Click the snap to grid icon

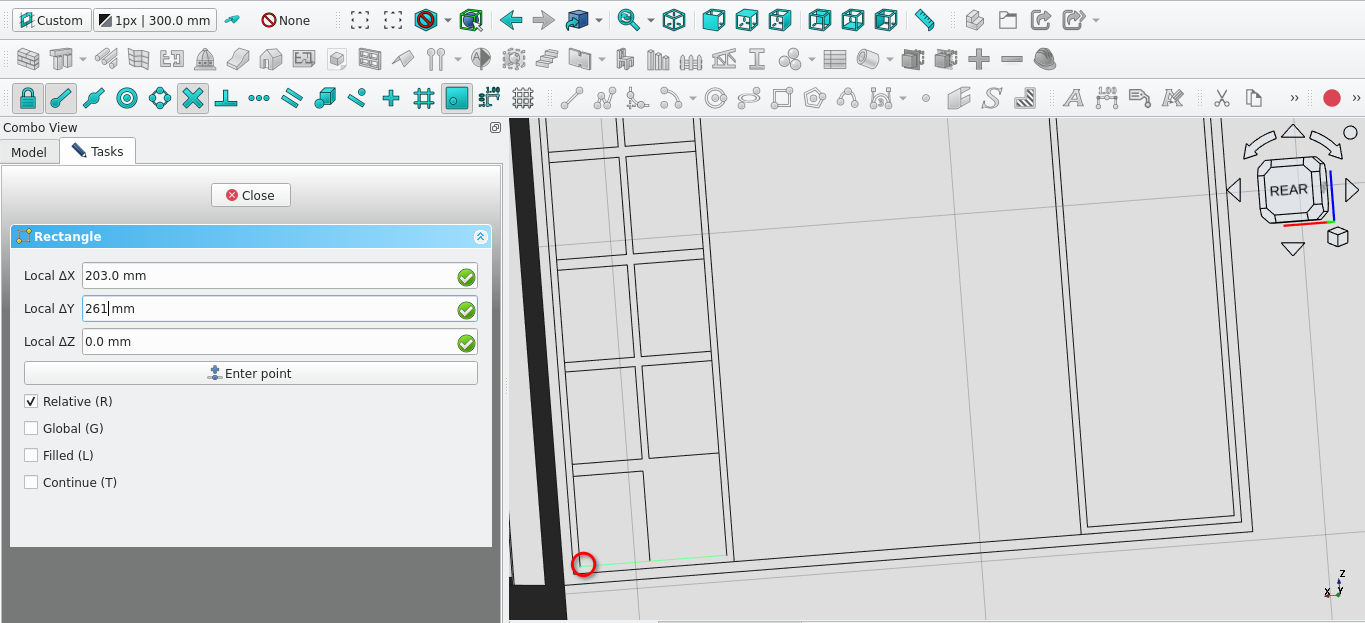click(x=424, y=98)
